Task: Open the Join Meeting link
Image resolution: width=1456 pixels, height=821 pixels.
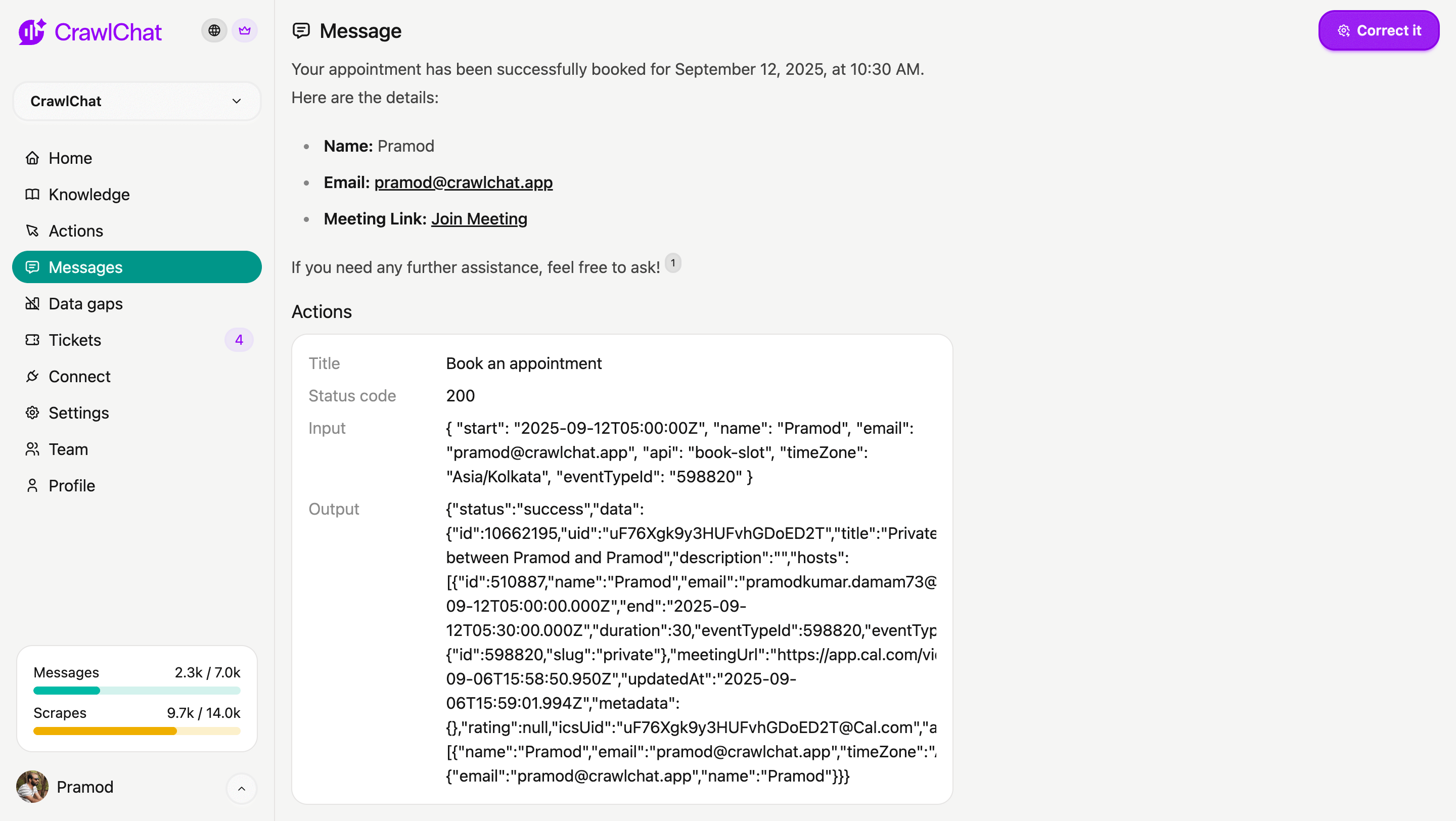Action: pyautogui.click(x=479, y=219)
